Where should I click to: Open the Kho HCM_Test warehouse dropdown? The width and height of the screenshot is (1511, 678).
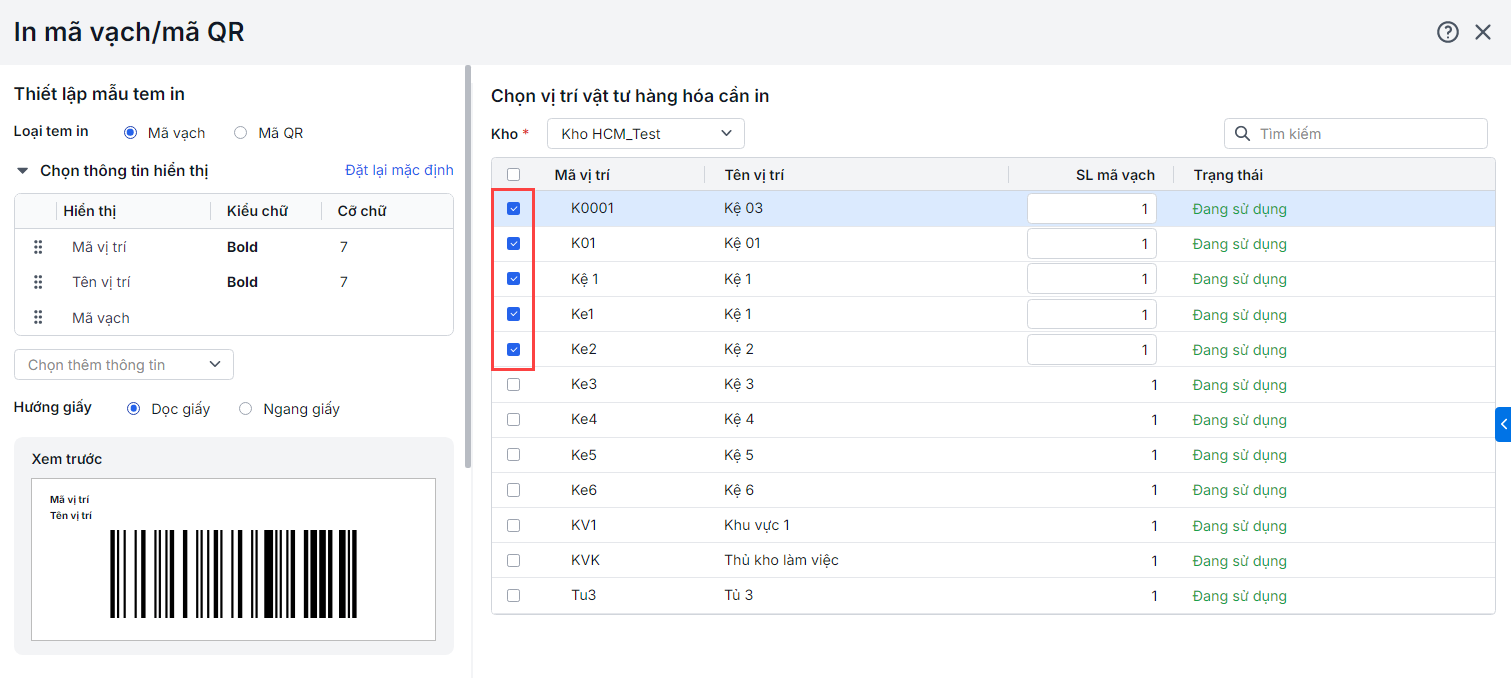645,134
